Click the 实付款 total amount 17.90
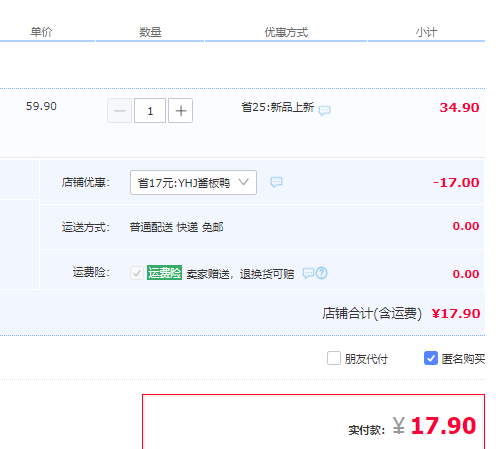 443,426
